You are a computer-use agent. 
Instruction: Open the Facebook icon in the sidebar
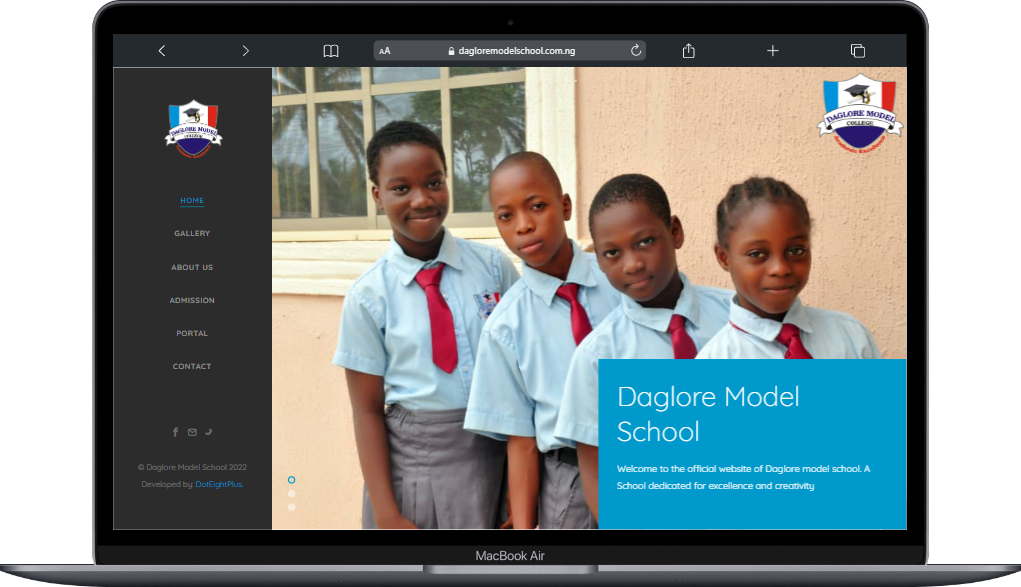[176, 432]
